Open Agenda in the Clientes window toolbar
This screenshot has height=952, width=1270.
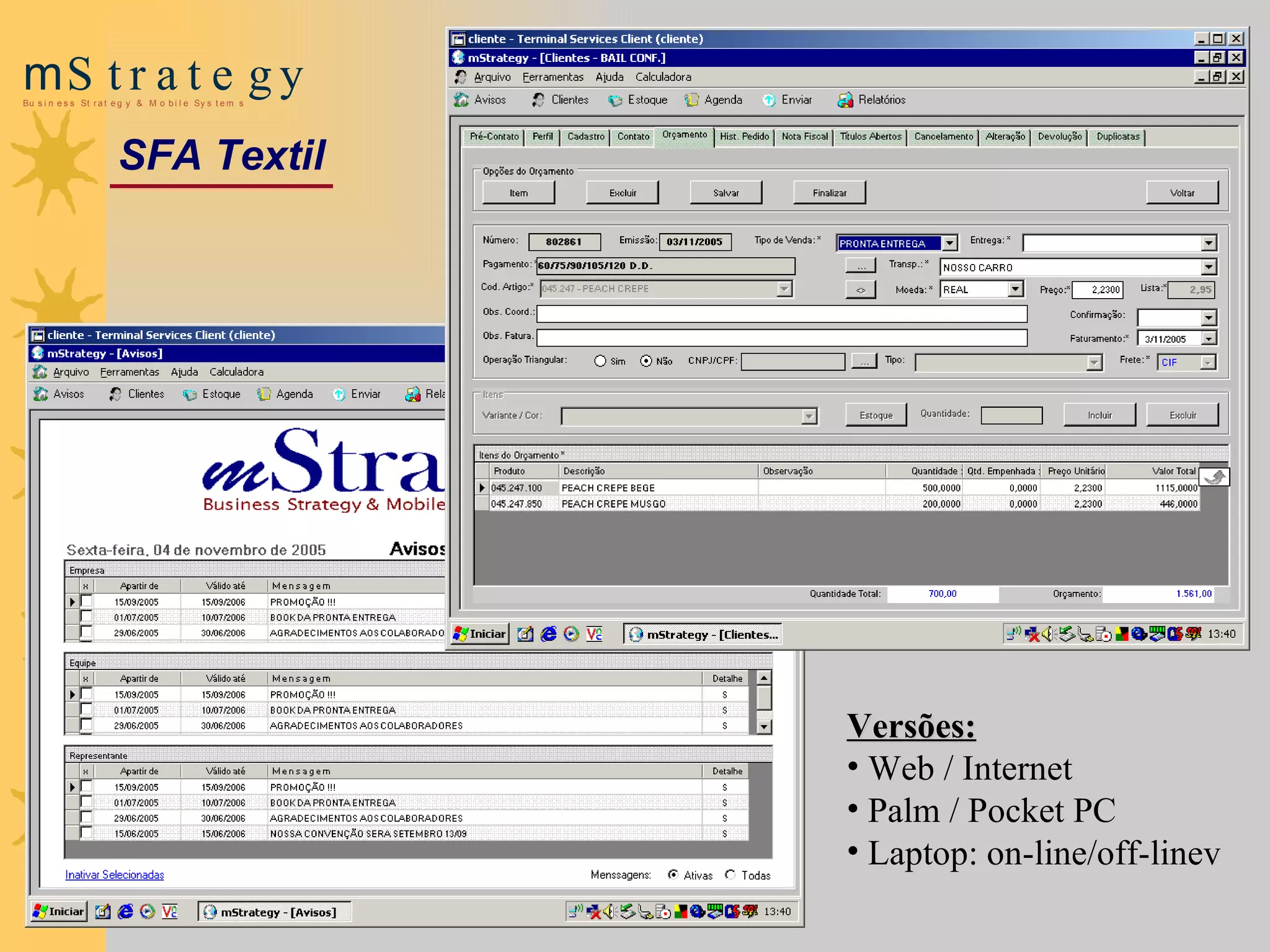713,100
